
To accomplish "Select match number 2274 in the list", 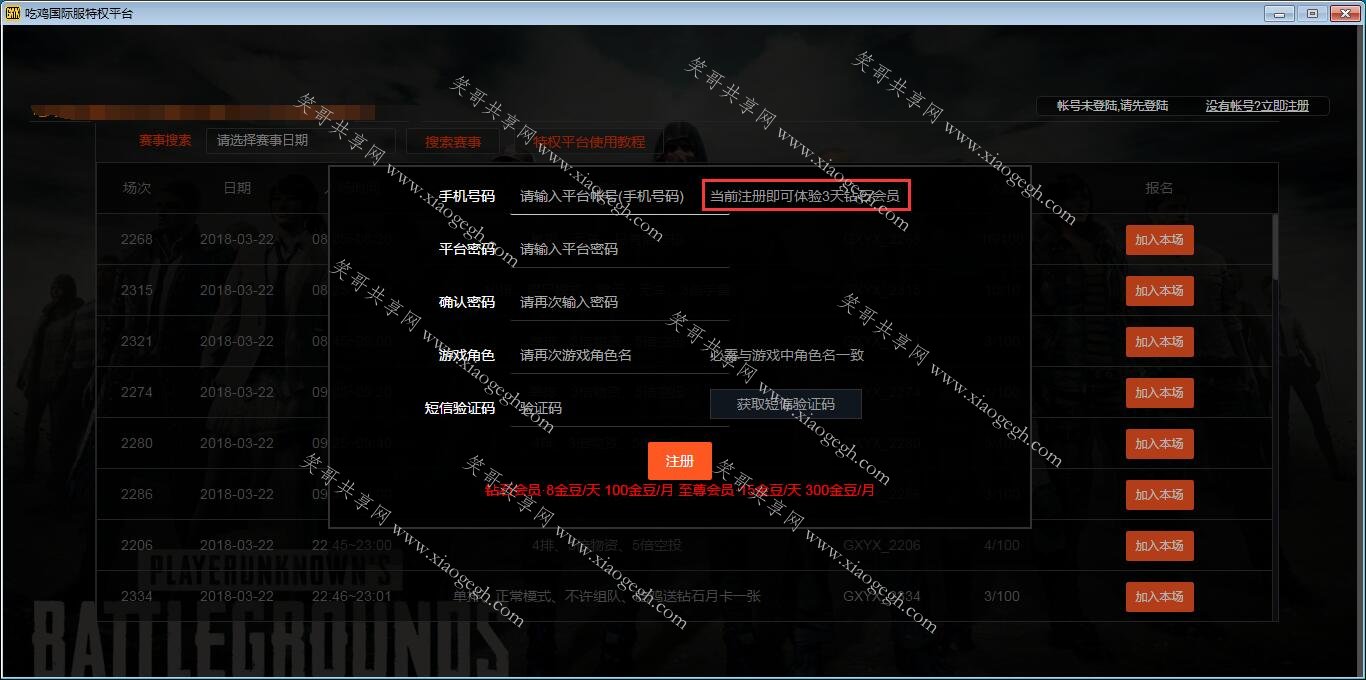I will point(137,392).
